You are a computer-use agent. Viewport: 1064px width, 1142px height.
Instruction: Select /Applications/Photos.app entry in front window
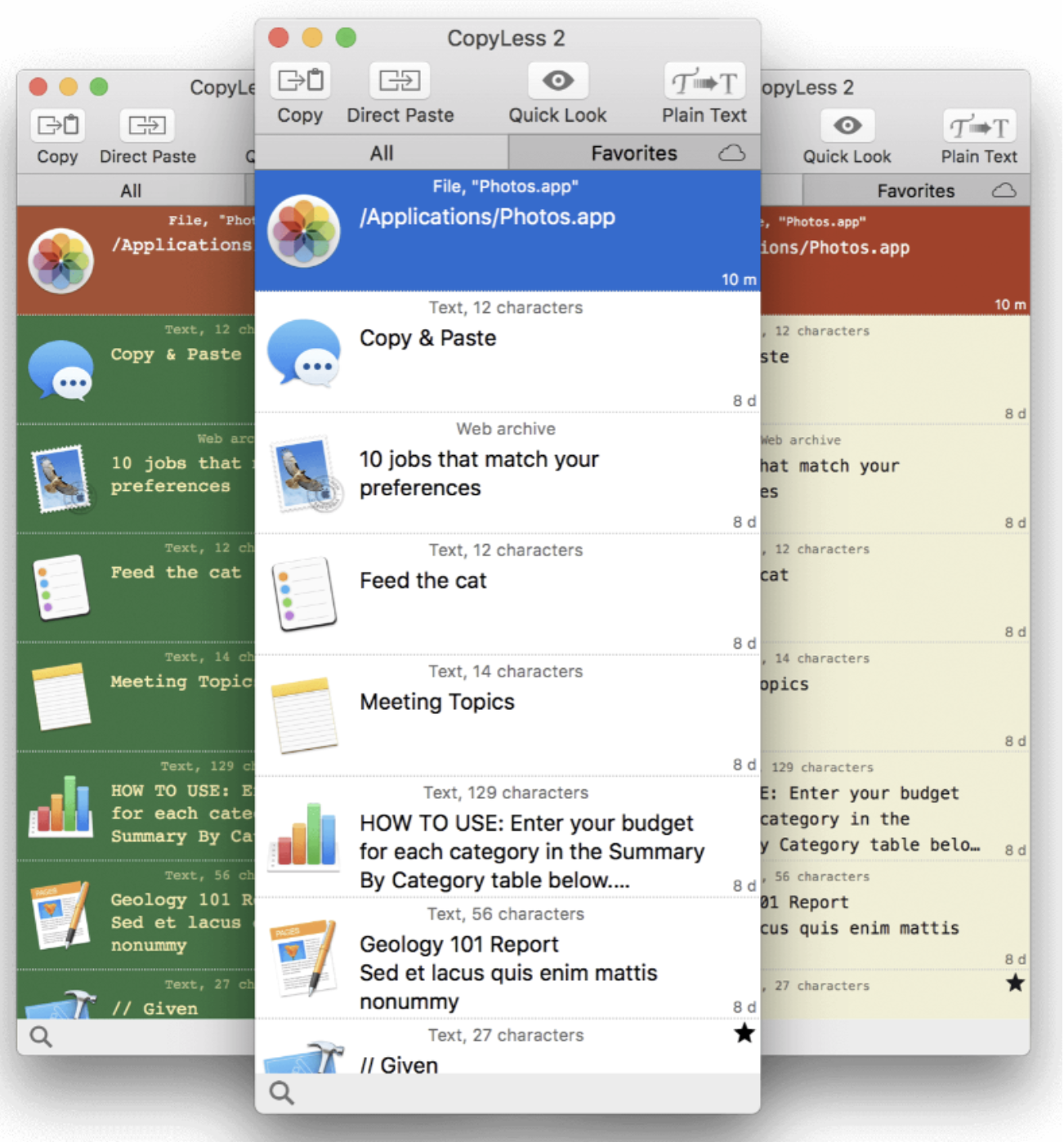pos(507,230)
